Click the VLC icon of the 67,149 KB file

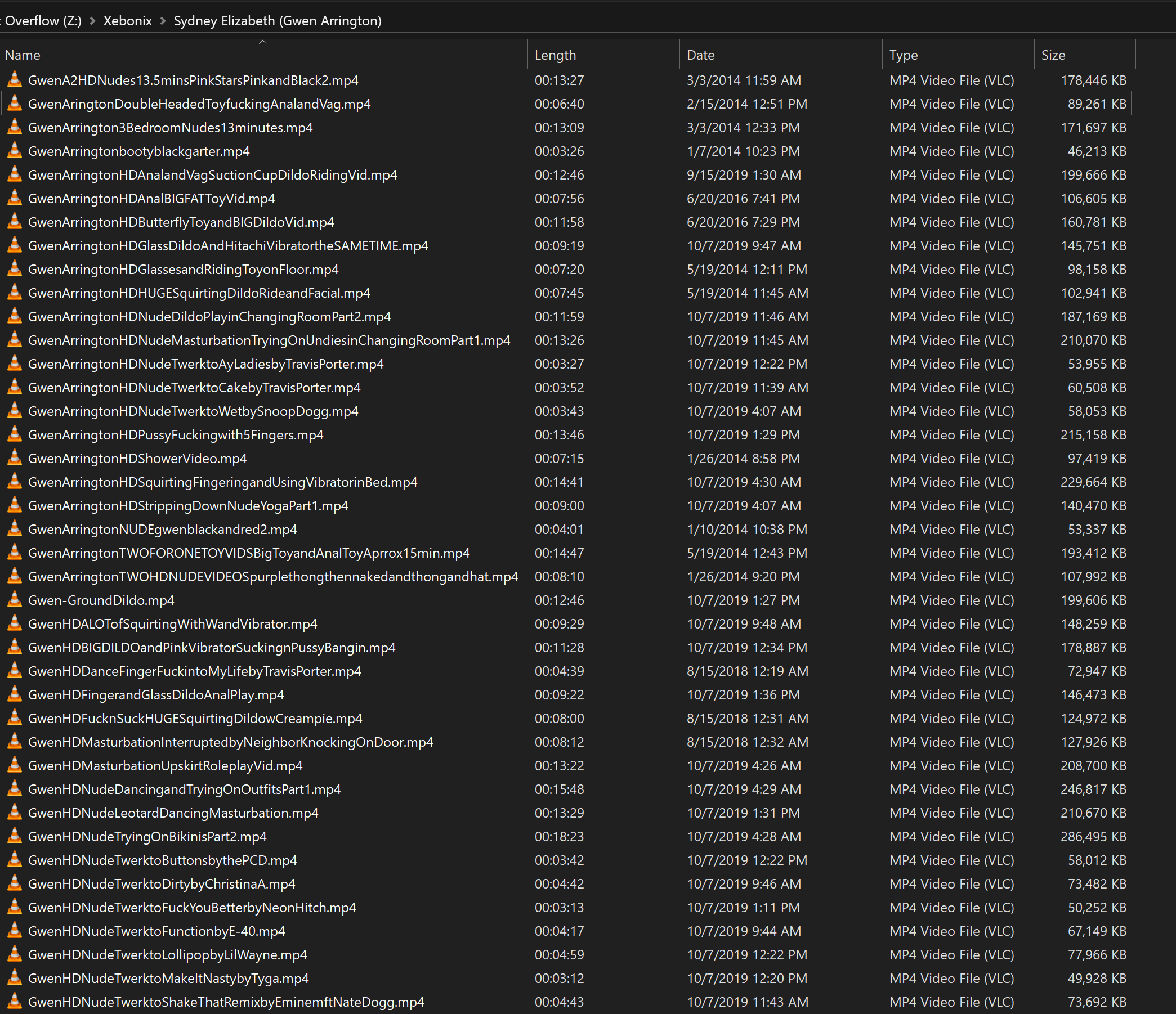tap(15, 931)
